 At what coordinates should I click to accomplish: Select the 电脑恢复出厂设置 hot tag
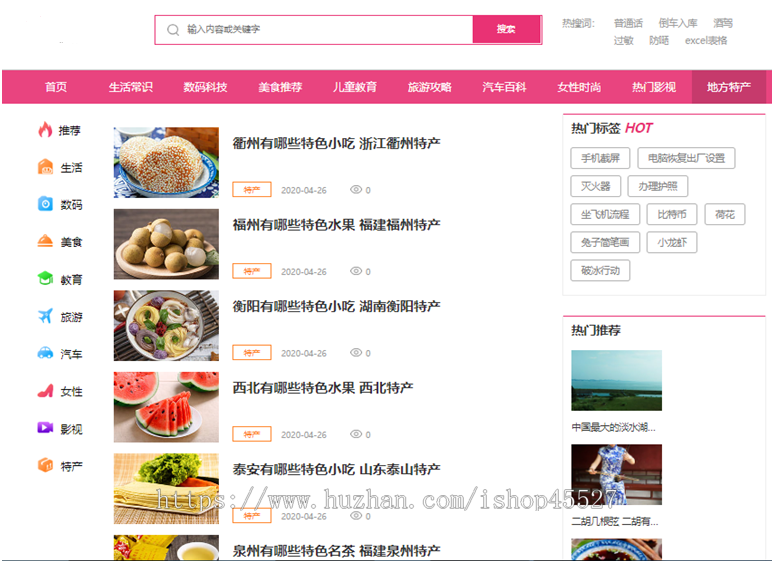pyautogui.click(x=686, y=158)
